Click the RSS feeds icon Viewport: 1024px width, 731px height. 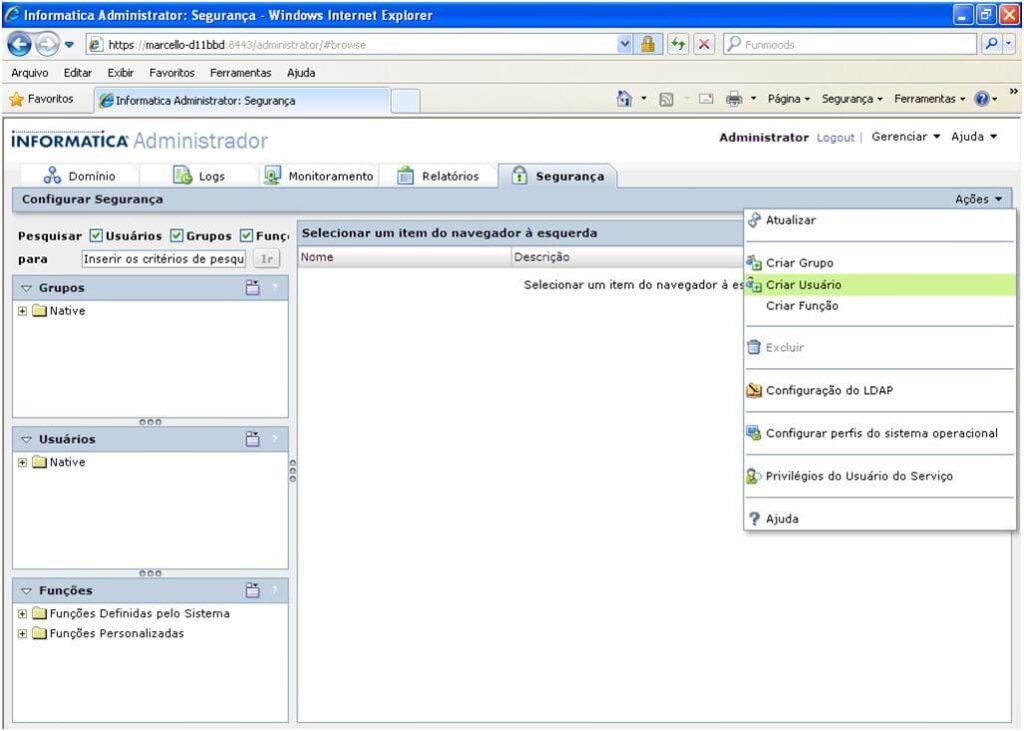pyautogui.click(x=666, y=99)
